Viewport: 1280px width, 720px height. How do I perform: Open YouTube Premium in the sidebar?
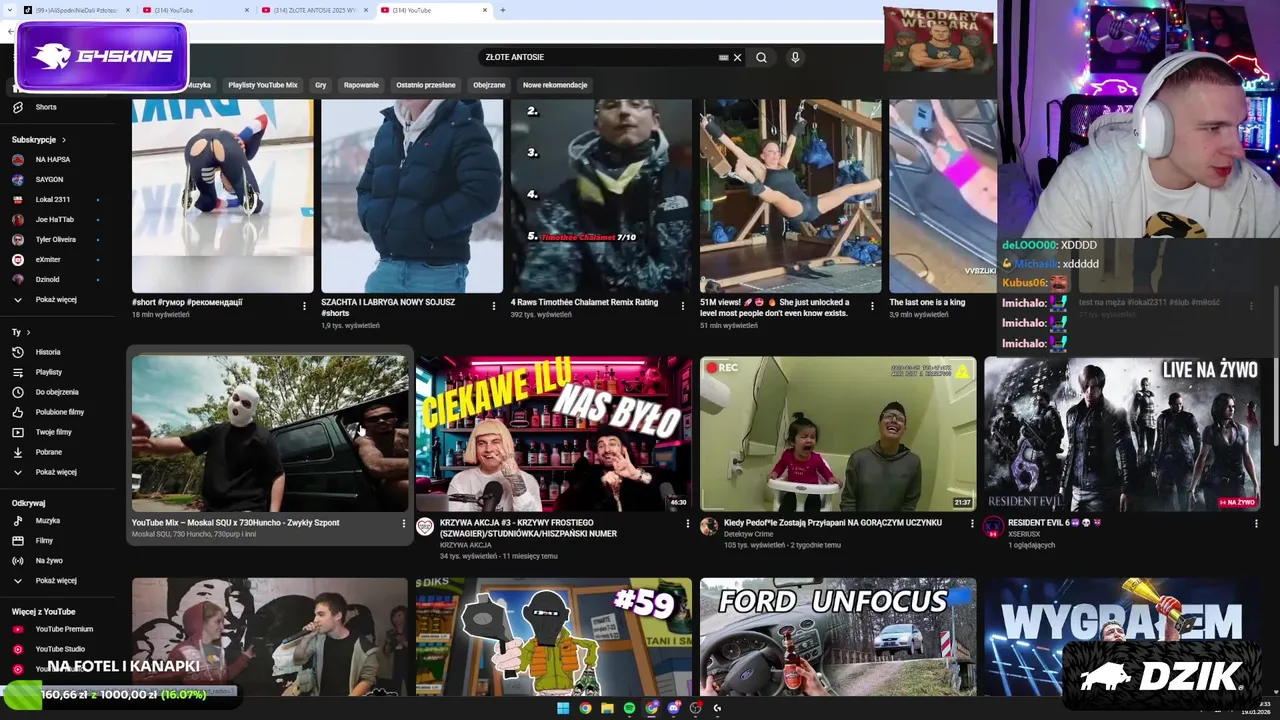pos(63,629)
